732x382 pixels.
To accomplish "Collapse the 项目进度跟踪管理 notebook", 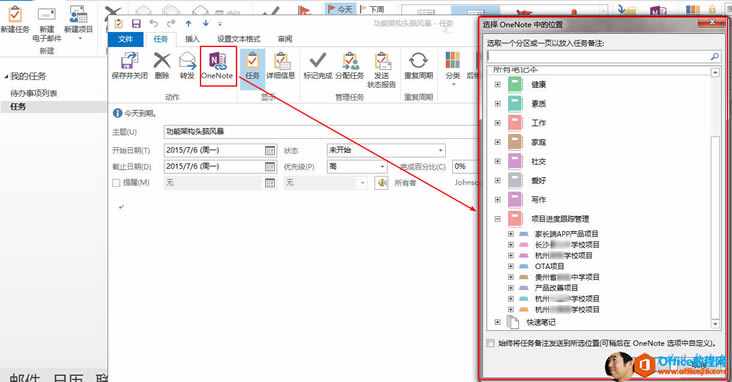I will pos(498,219).
